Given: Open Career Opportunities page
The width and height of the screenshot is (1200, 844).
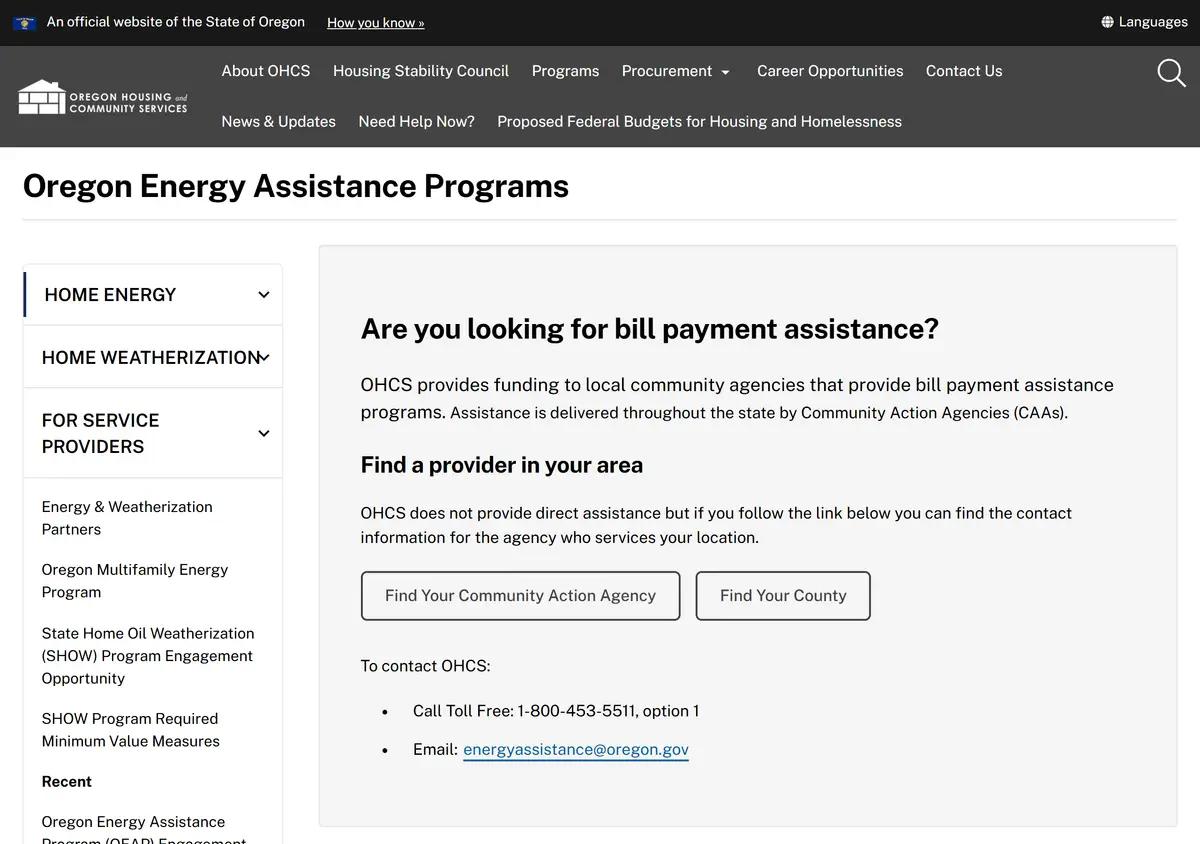Looking at the screenshot, I should [830, 71].
